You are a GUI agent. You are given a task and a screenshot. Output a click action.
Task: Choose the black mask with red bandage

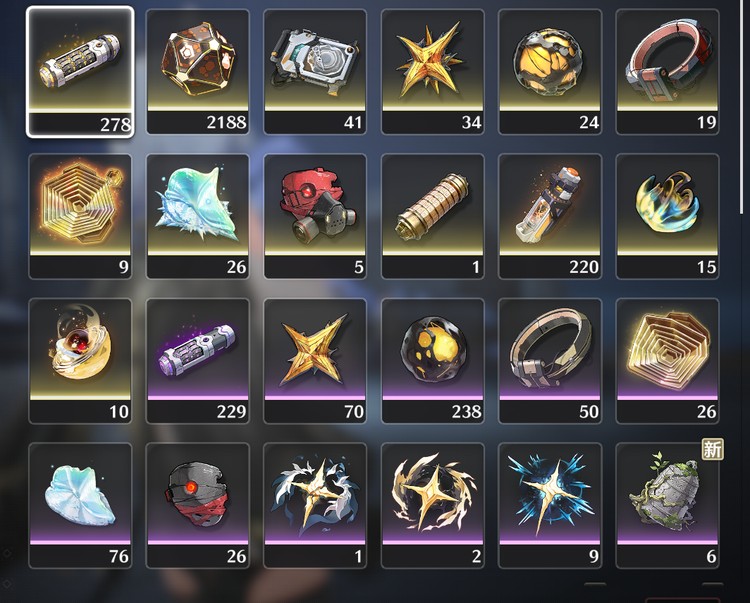tap(198, 505)
